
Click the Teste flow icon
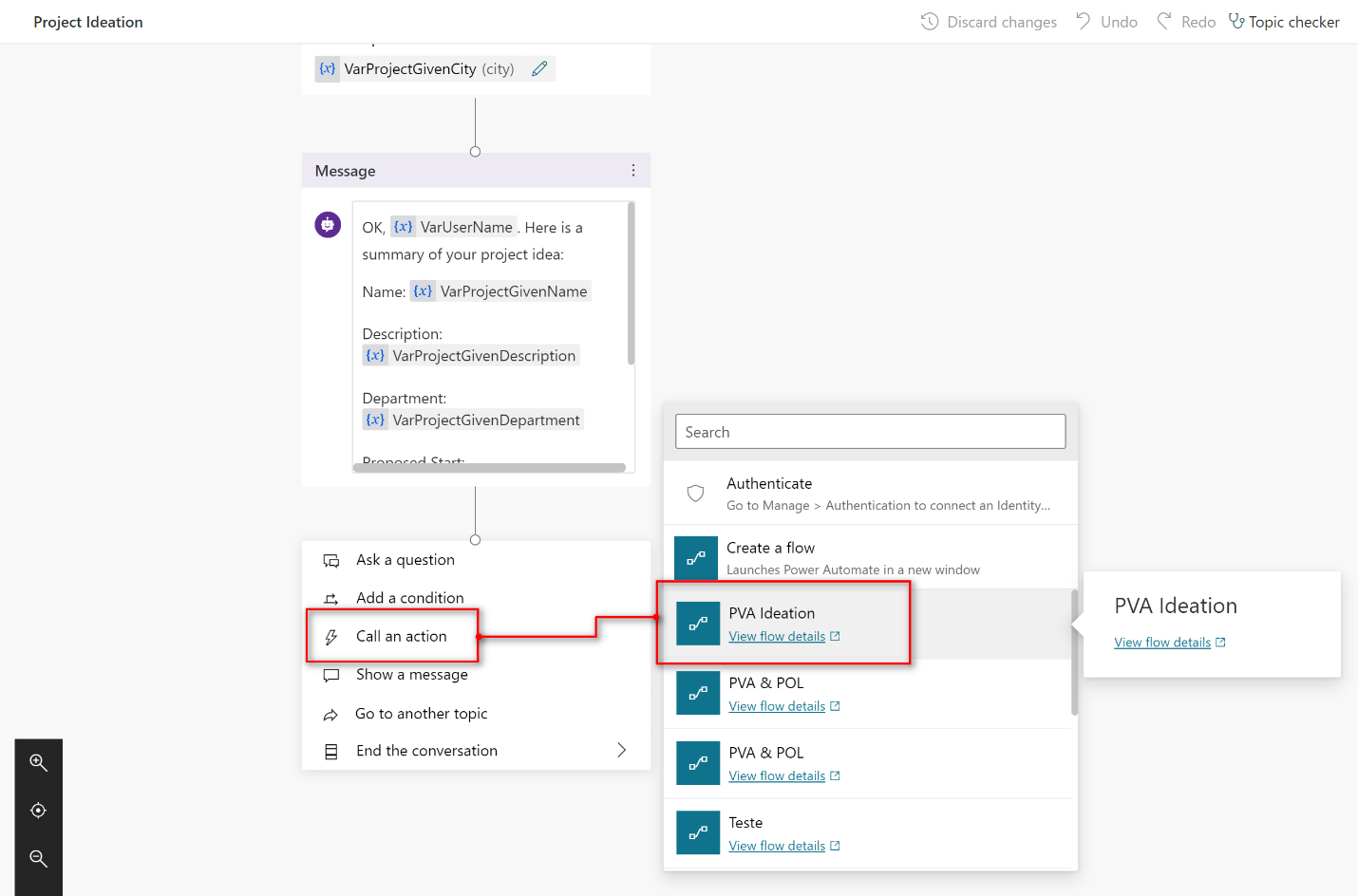tap(698, 832)
